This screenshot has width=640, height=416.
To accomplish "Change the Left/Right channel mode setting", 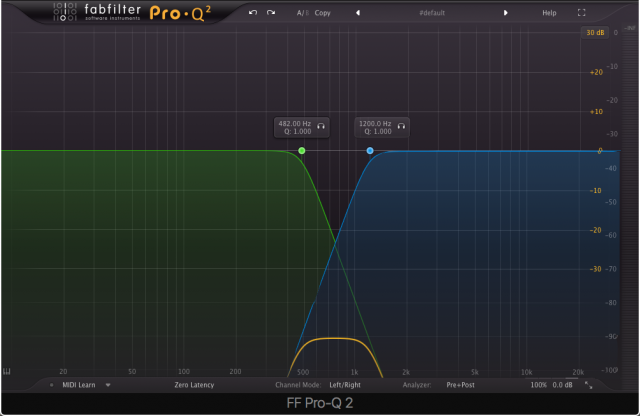I will coord(347,384).
